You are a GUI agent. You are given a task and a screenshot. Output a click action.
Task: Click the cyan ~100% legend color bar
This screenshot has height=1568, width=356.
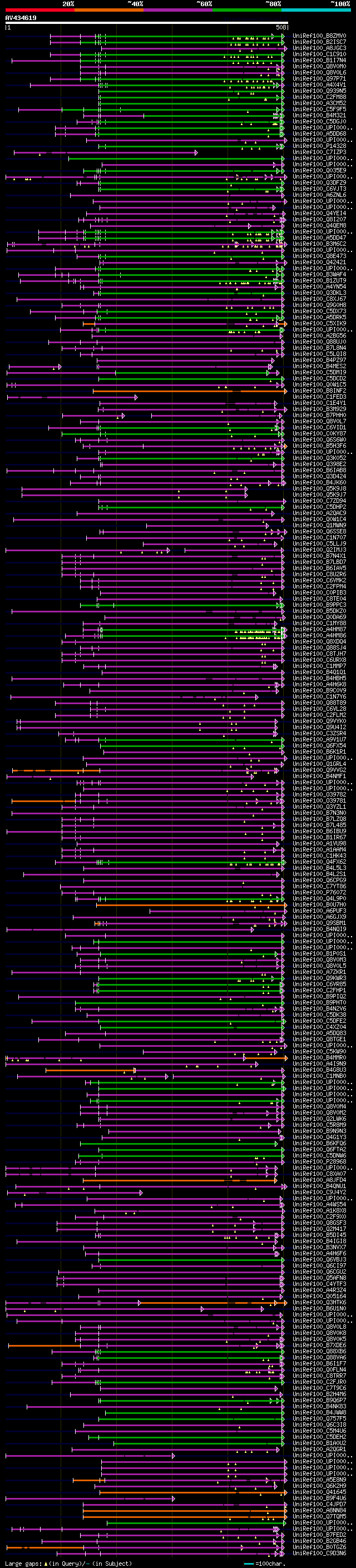click(x=316, y=10)
